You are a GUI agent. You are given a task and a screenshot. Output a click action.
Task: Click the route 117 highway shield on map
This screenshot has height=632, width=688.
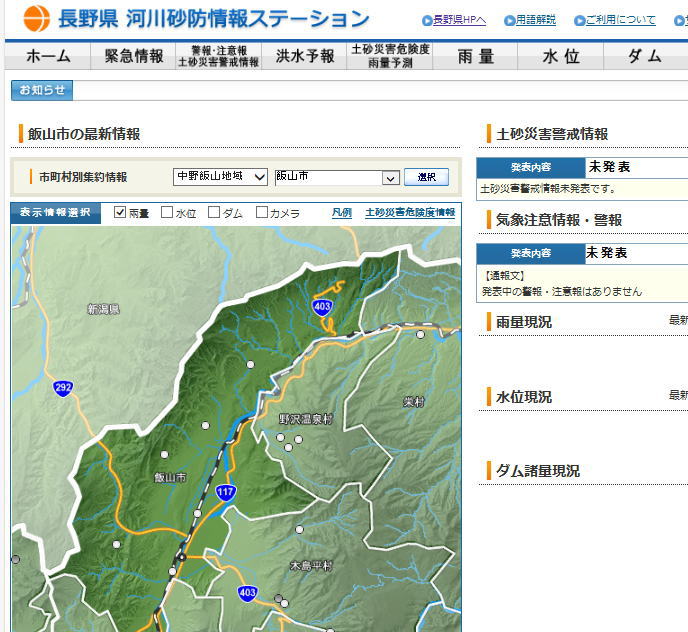coord(225,492)
